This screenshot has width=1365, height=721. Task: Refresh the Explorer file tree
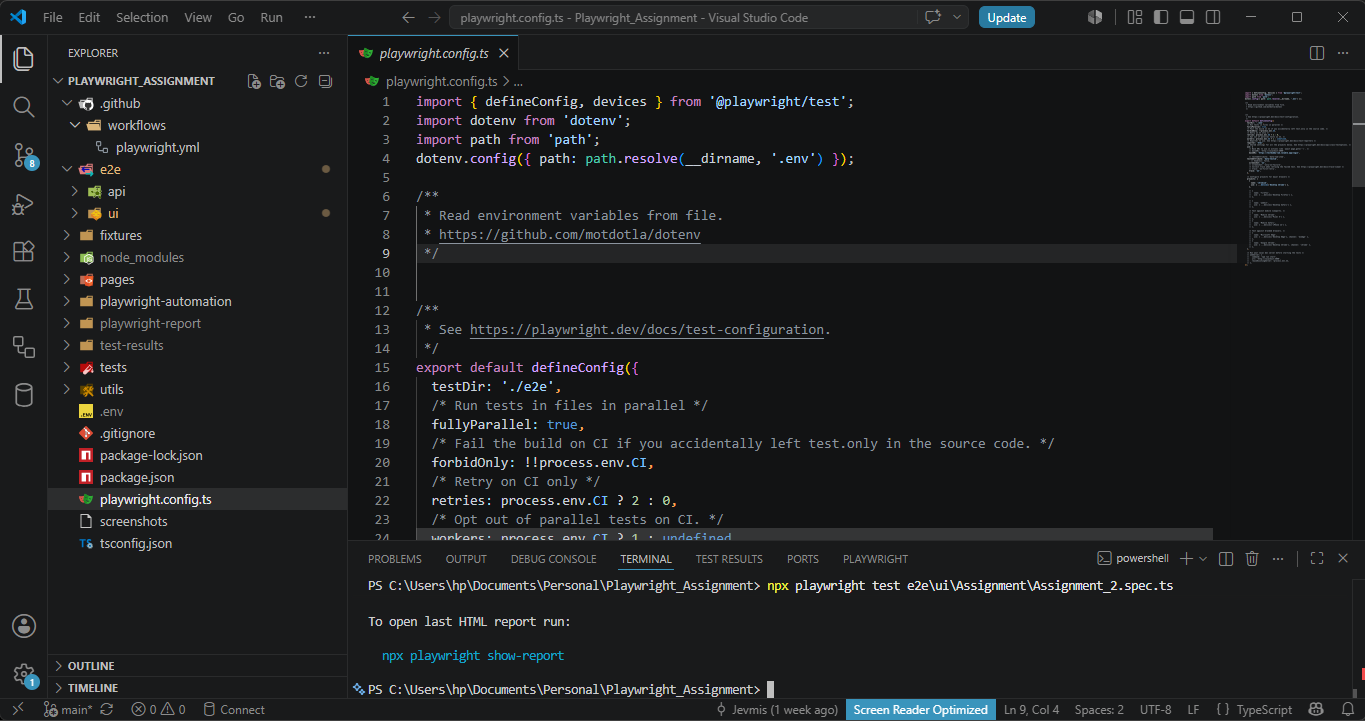click(301, 81)
